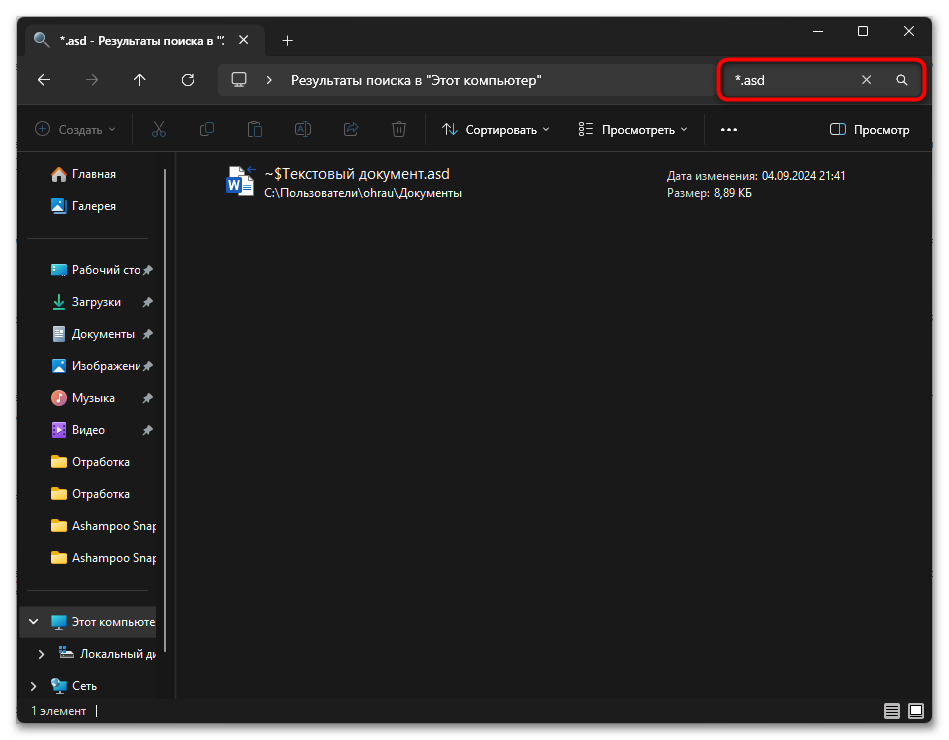Add a new tab with plus button

coord(287,41)
